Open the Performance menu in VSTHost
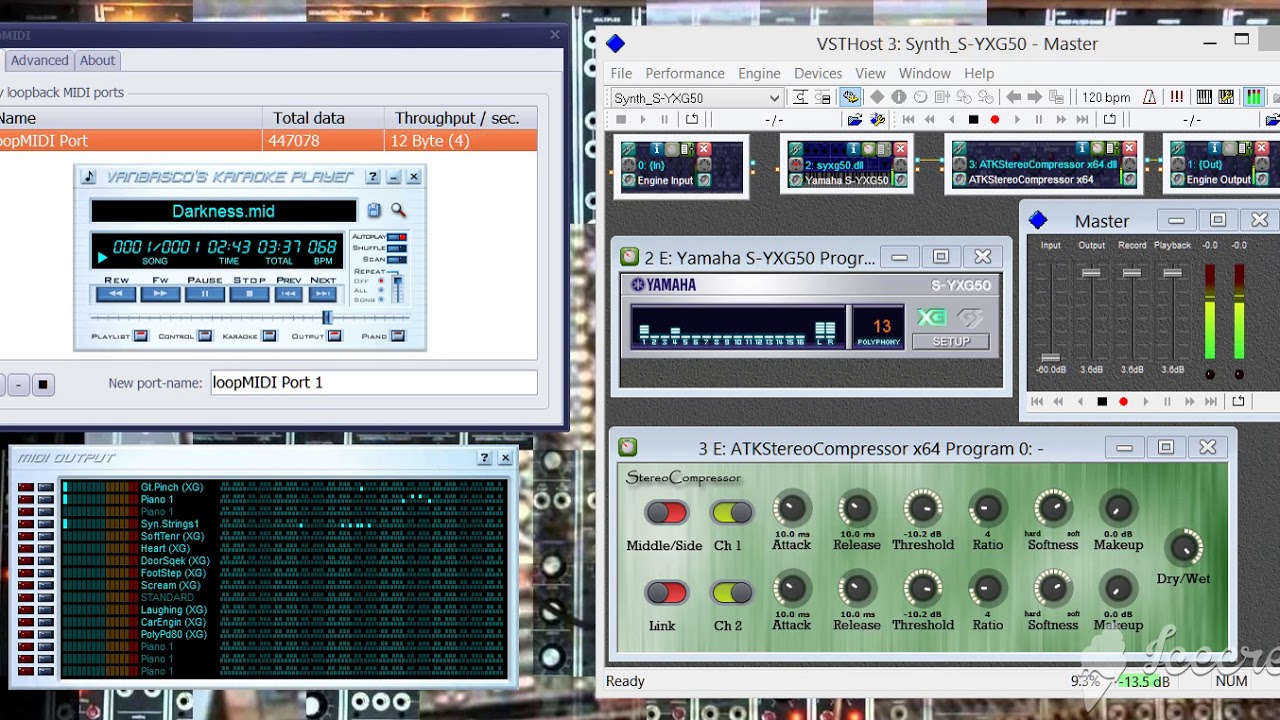1280x720 pixels. click(685, 73)
